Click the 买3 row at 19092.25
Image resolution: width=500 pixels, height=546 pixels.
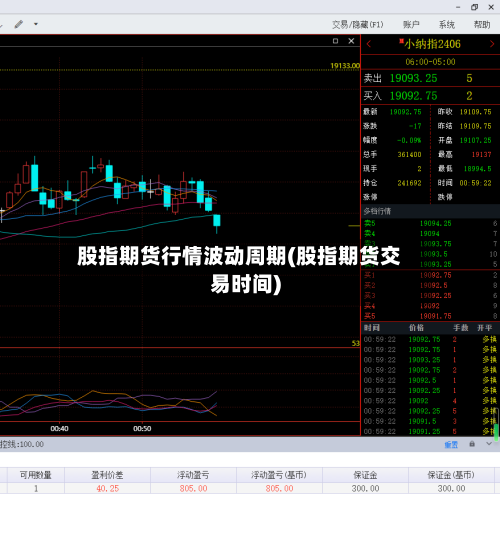click(x=430, y=296)
